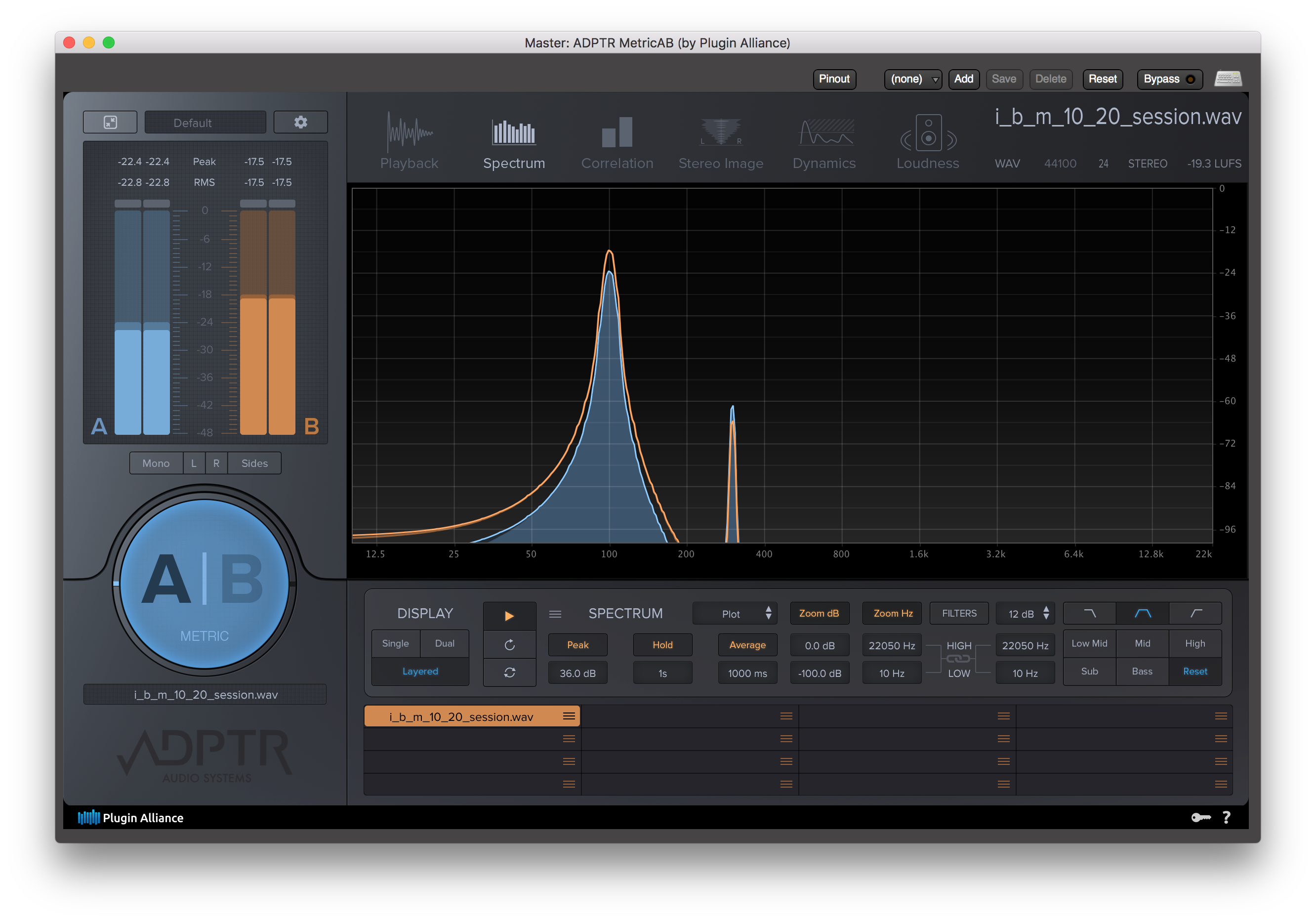Open the Playback waveform view

point(409,140)
